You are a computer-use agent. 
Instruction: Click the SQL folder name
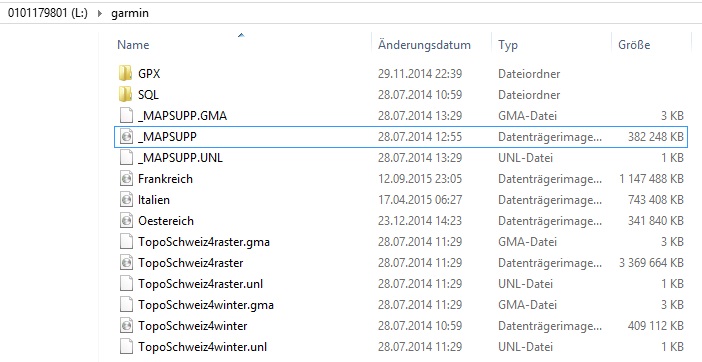click(148, 94)
